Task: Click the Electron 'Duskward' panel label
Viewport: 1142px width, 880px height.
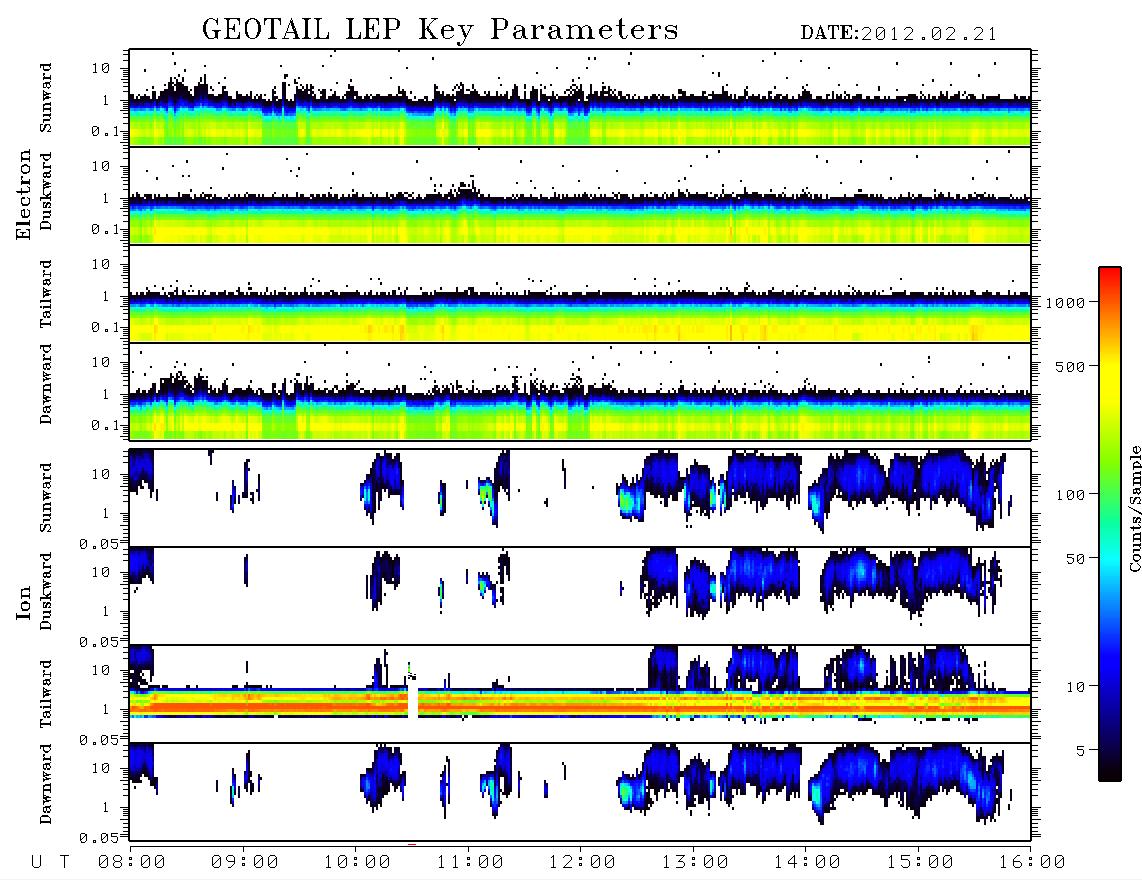Action: click(45, 191)
